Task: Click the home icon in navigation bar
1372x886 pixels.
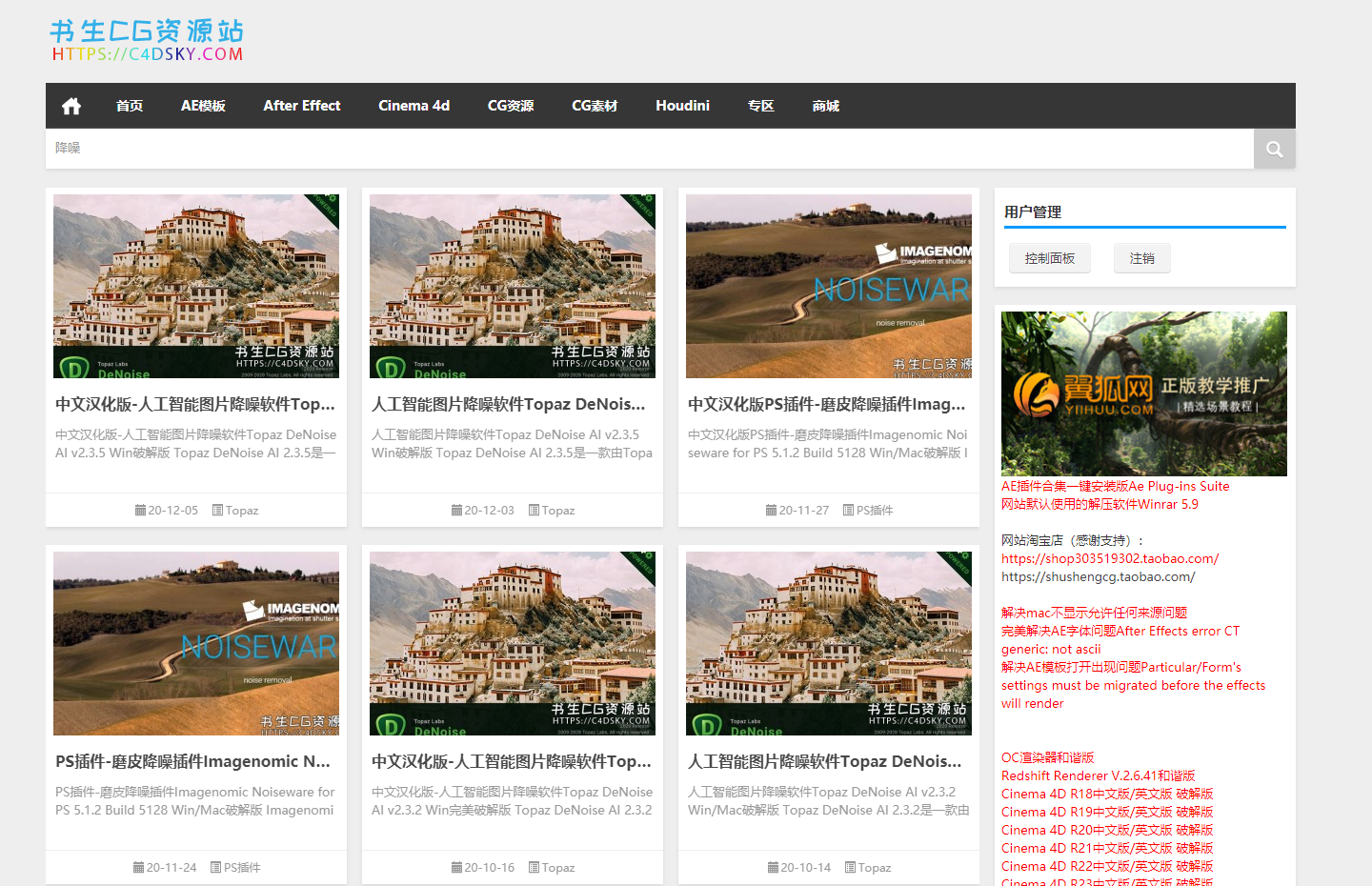Action: (71, 106)
